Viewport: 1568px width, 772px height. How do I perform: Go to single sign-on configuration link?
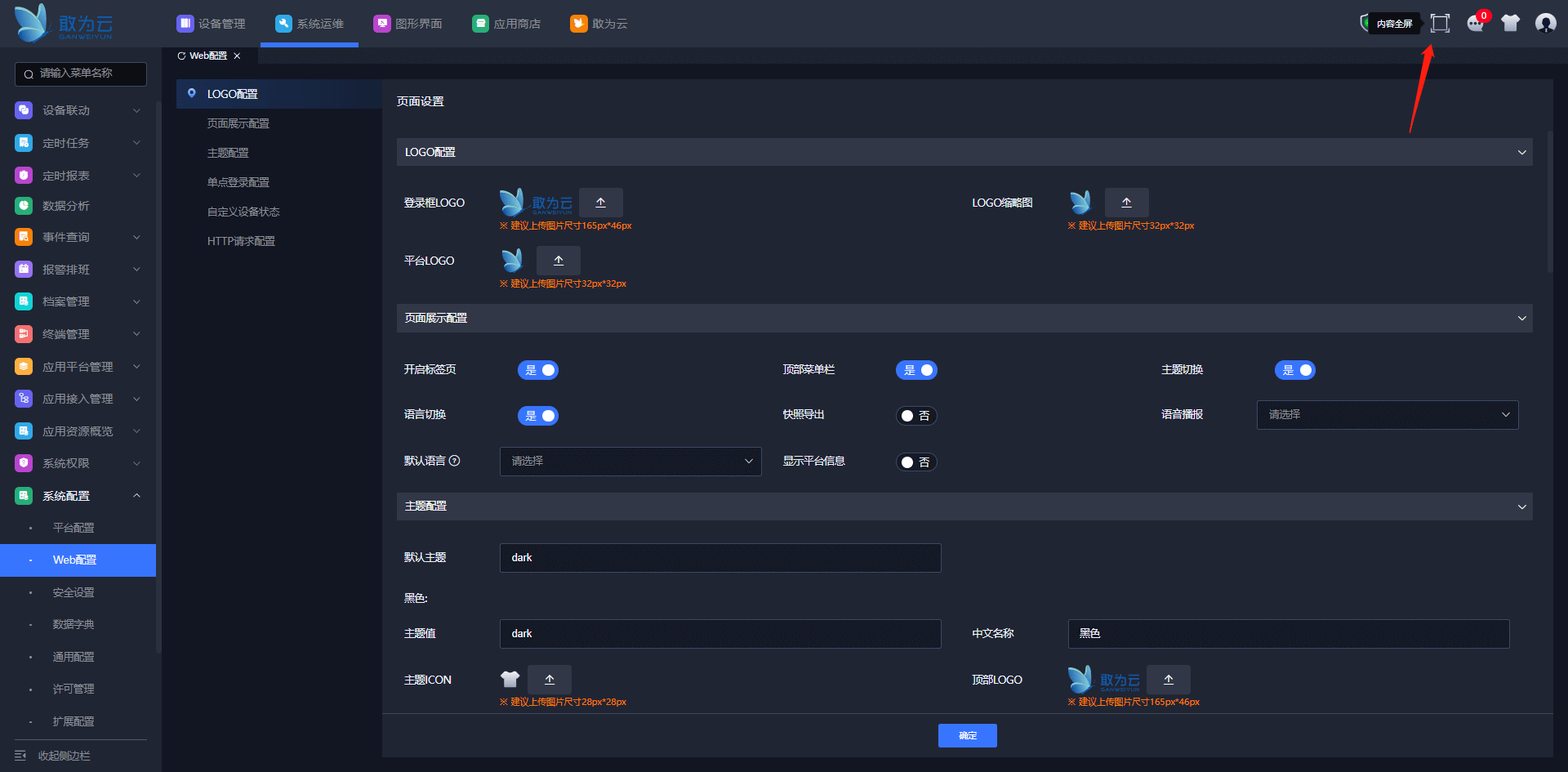[x=238, y=182]
